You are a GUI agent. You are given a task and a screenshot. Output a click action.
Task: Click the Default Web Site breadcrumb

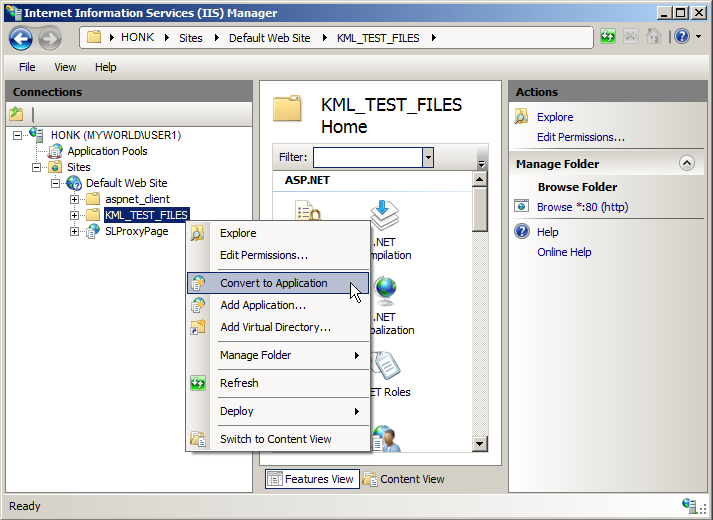point(269,38)
